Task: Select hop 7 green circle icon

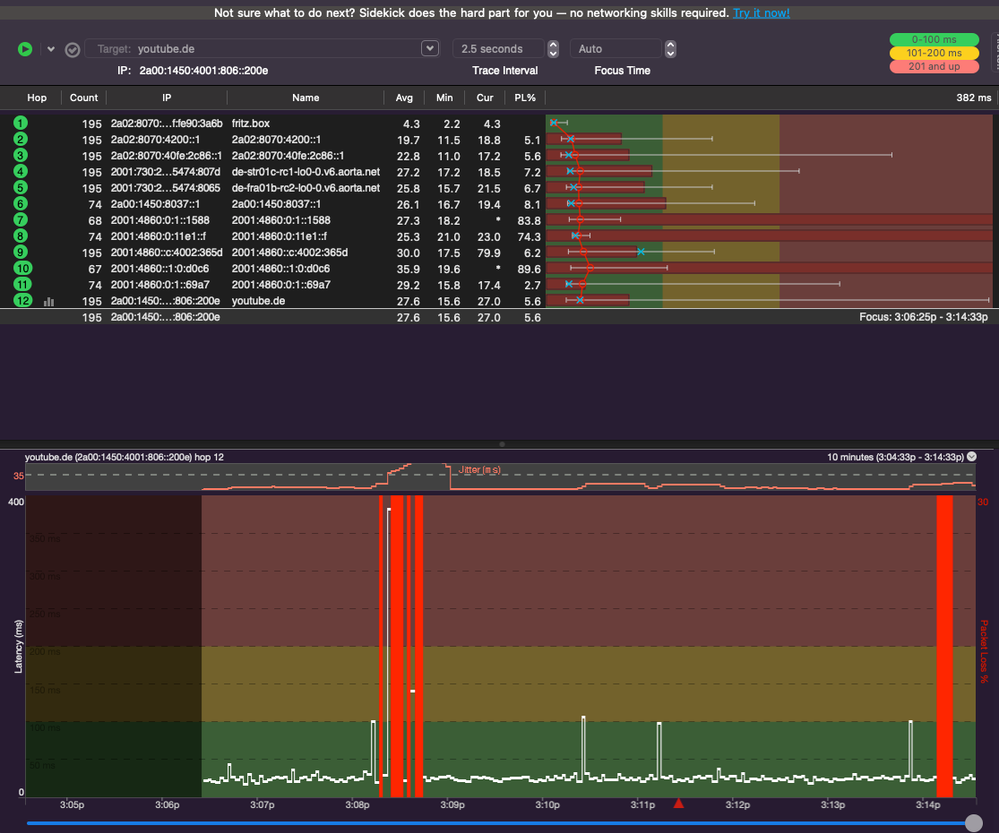Action: point(21,220)
